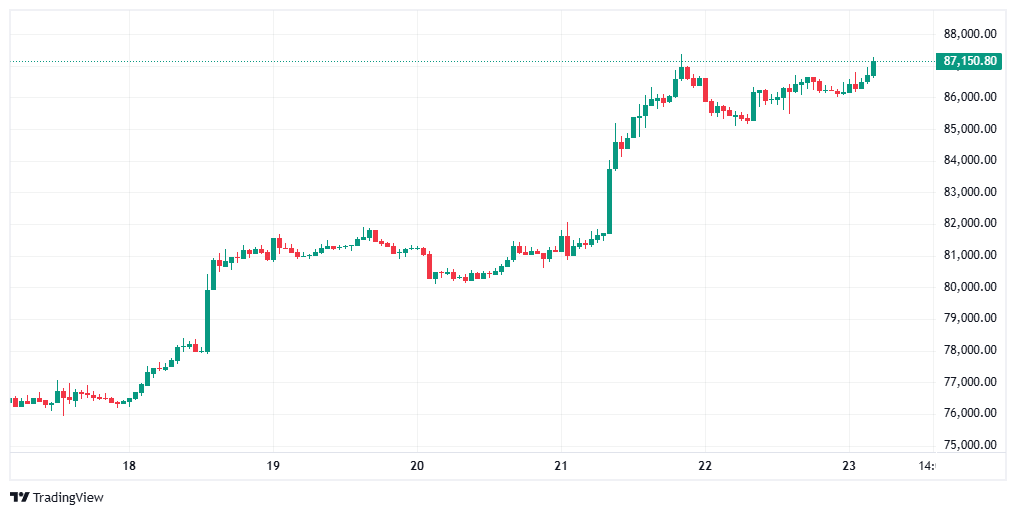1016x515 pixels.
Task: Select the 80,000.00 price axis label
Action: point(970,287)
